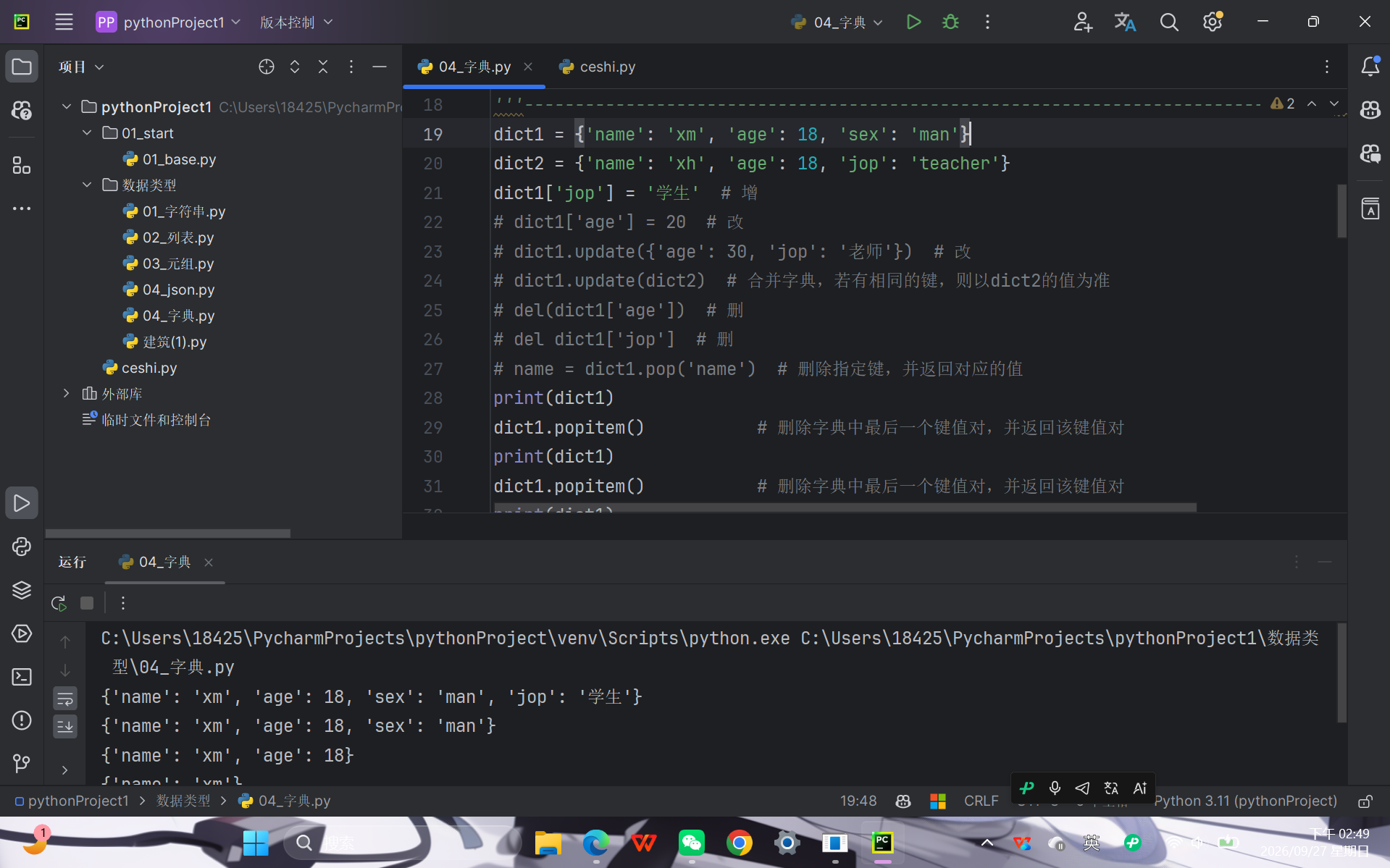Toggle scroll to end of output
This screenshot has width=1390, height=868.
pos(65,726)
